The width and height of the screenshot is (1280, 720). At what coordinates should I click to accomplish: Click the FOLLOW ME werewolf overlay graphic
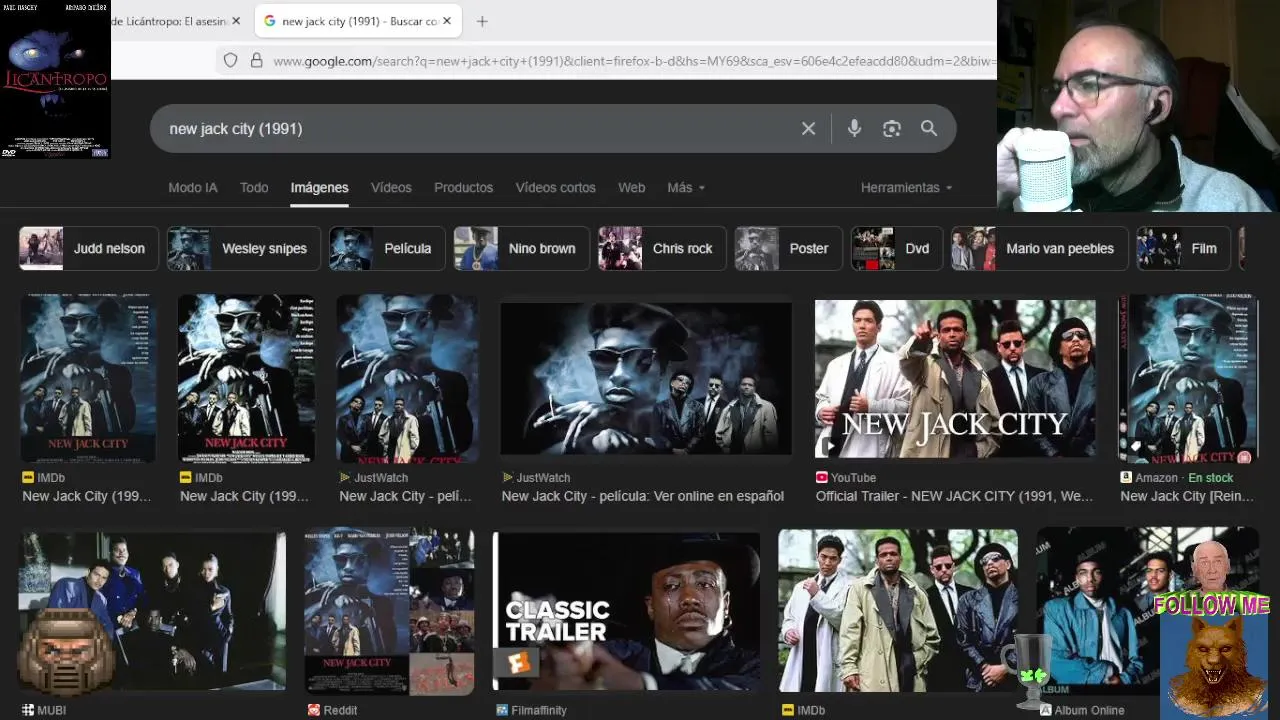click(x=1212, y=630)
